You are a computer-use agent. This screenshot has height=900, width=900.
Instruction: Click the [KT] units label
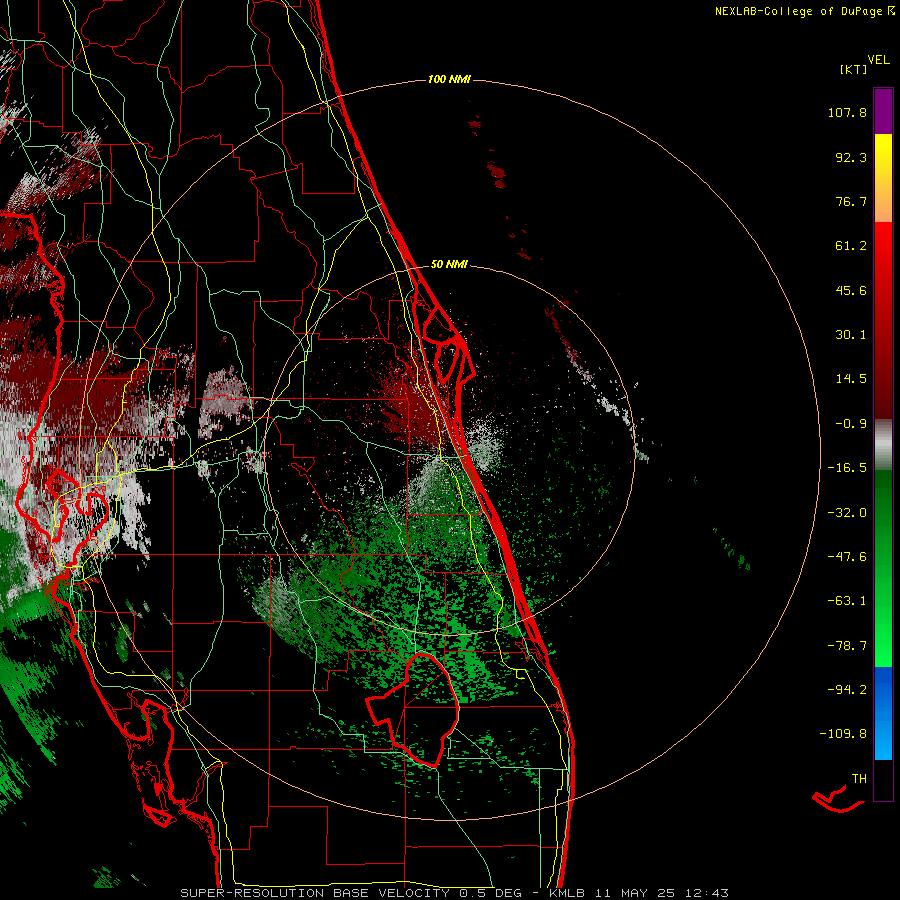(x=854, y=69)
